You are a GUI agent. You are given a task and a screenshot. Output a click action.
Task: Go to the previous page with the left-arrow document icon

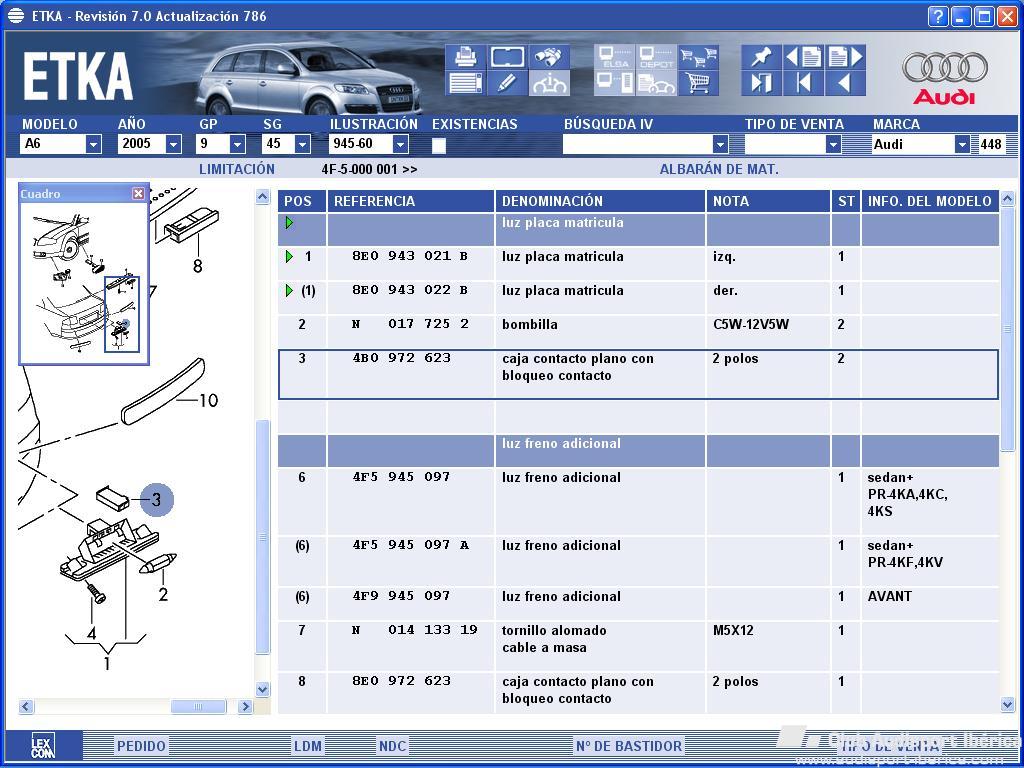tap(803, 57)
